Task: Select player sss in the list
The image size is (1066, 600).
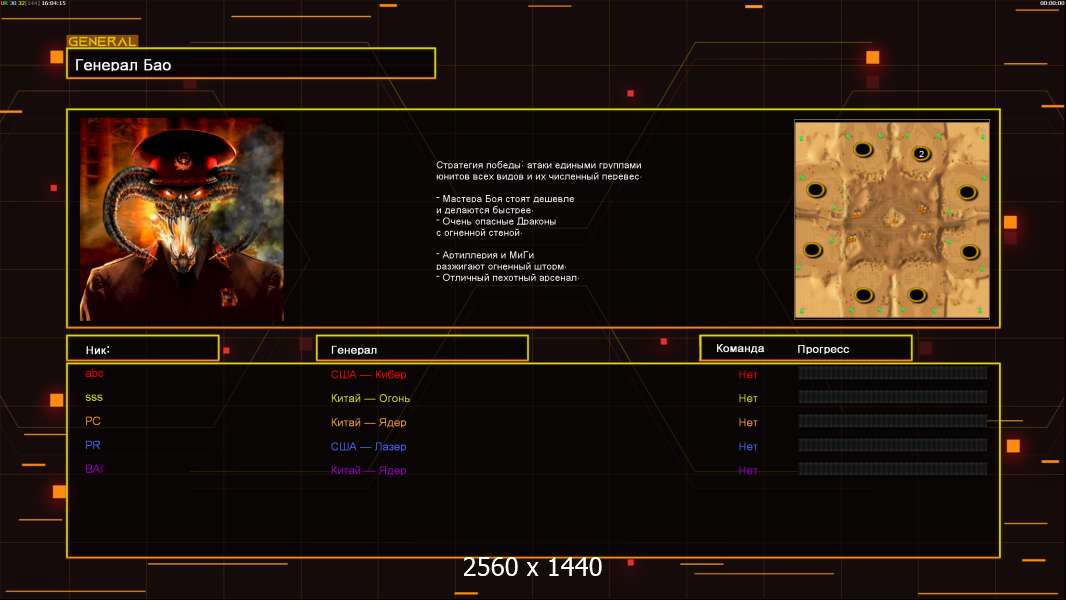Action: tap(95, 398)
